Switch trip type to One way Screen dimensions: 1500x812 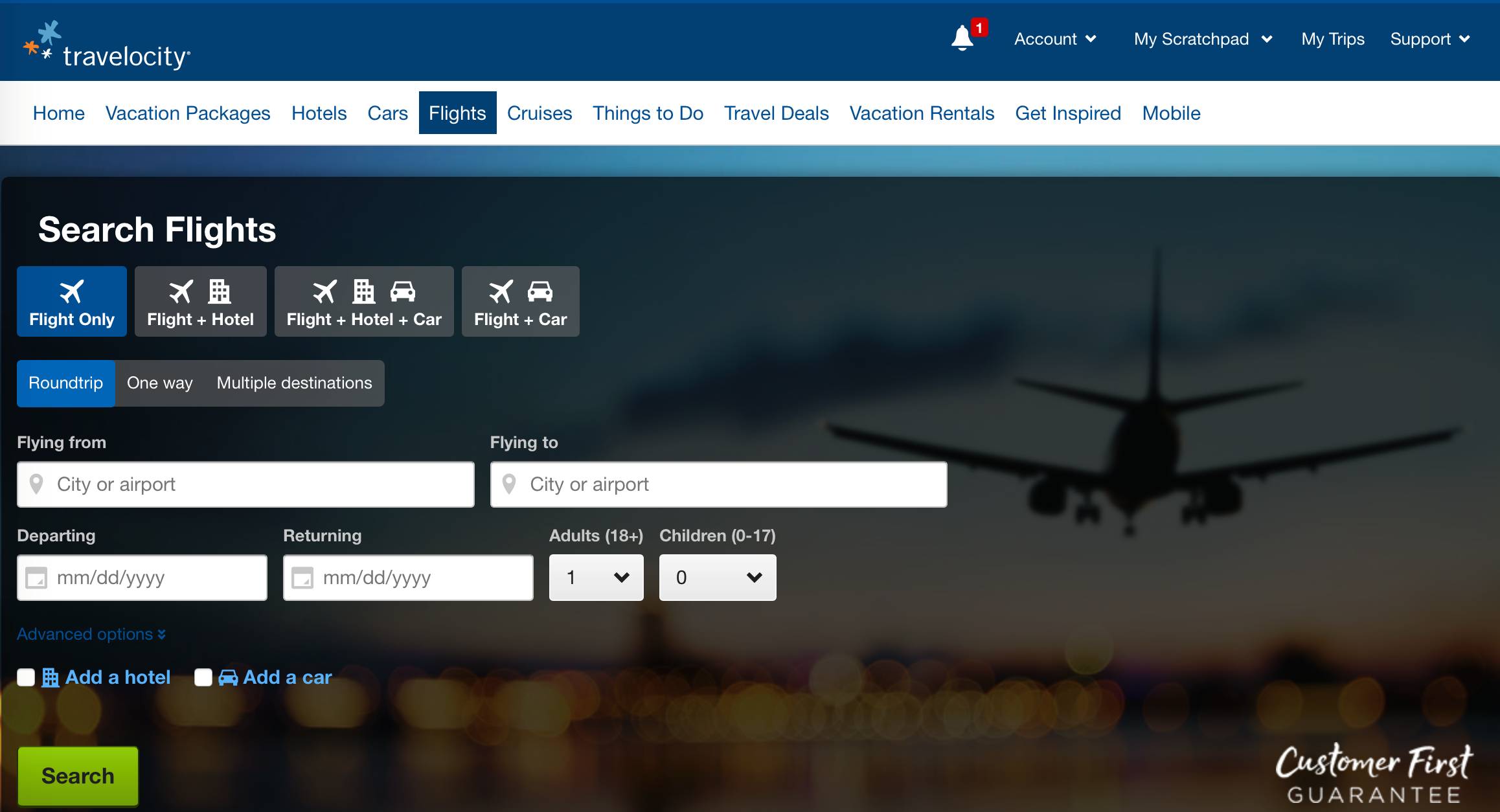tap(159, 383)
